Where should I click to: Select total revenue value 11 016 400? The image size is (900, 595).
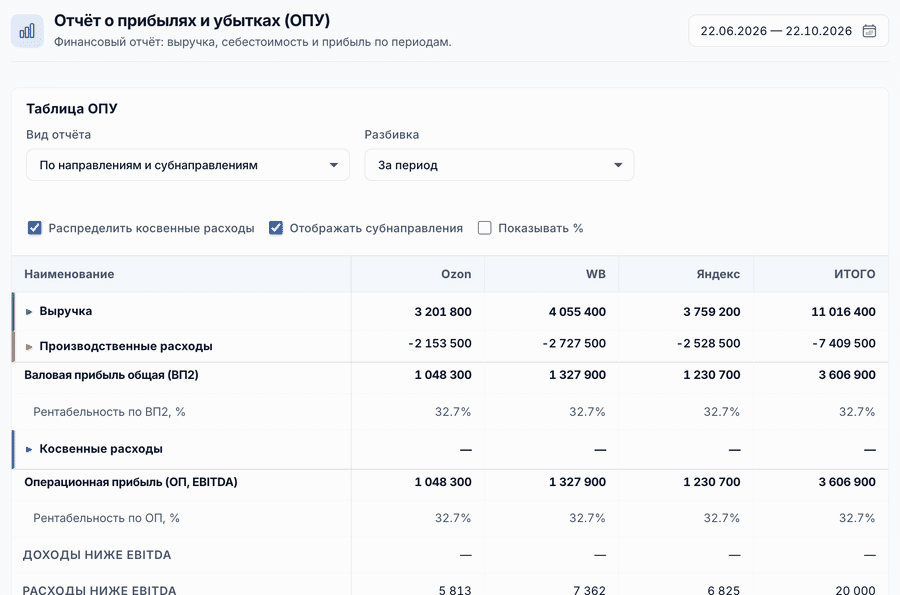click(x=843, y=312)
